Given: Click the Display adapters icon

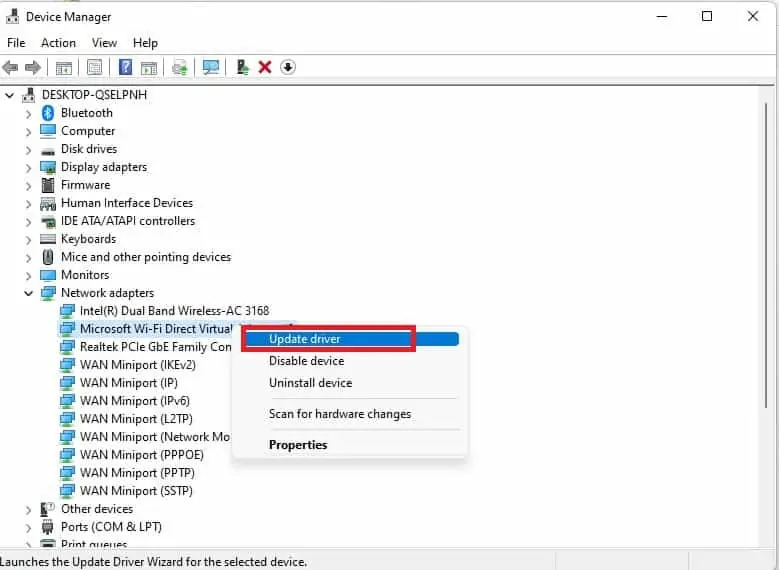Looking at the screenshot, I should click(48, 167).
